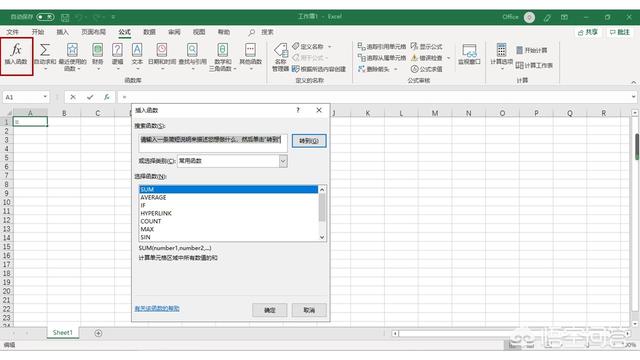Open the 文件 File tab

point(12,32)
